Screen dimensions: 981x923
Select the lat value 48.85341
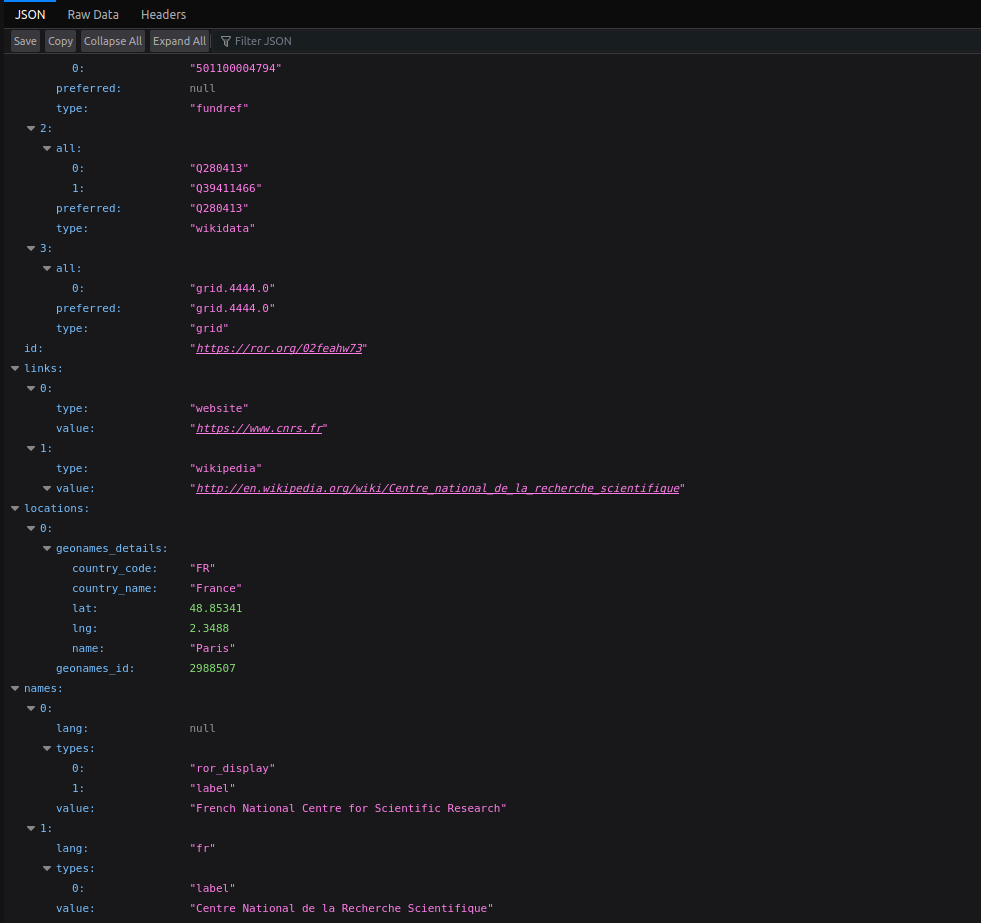pos(216,608)
